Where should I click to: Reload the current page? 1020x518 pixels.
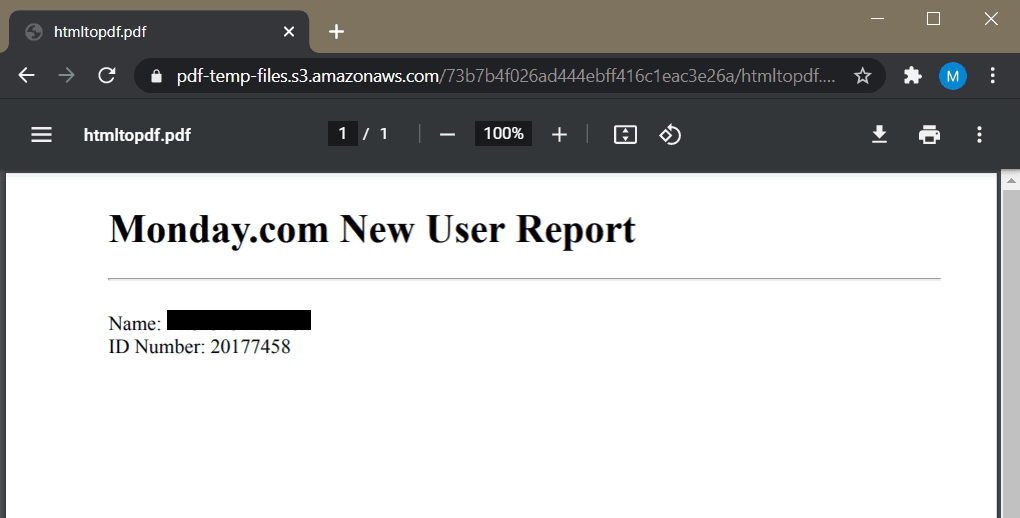click(106, 76)
